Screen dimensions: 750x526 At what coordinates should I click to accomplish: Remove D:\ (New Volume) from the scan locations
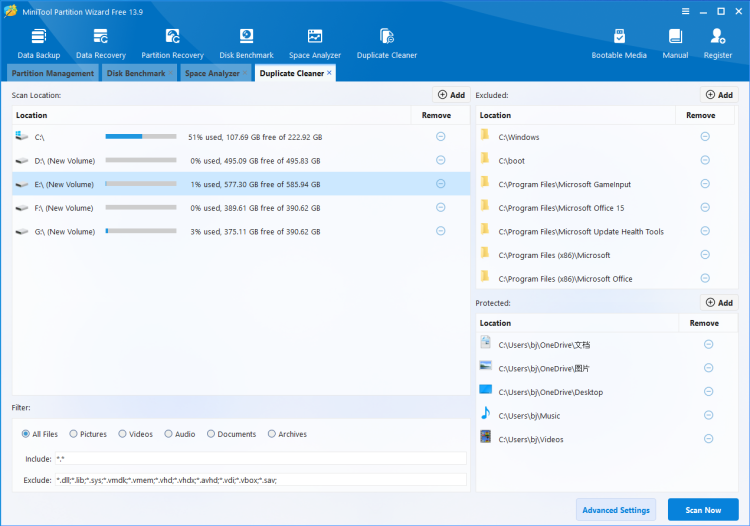(x=441, y=160)
